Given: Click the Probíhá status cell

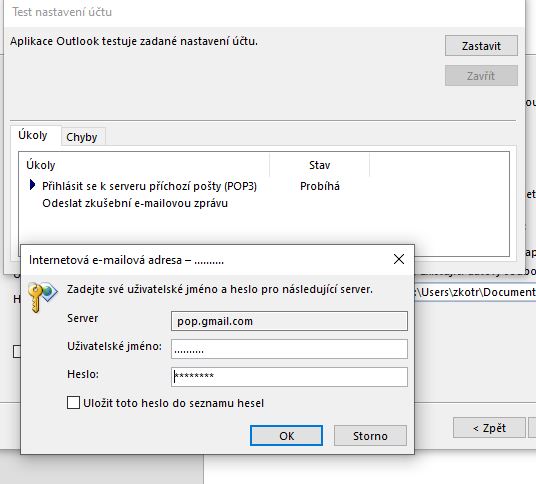Looking at the screenshot, I should pos(320,186).
